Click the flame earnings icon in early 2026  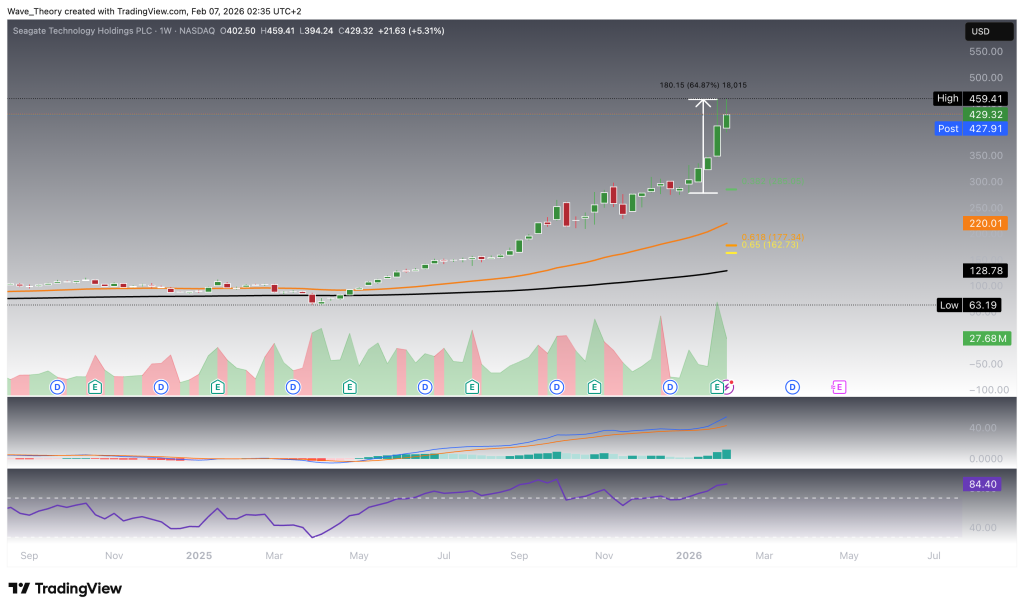click(729, 384)
